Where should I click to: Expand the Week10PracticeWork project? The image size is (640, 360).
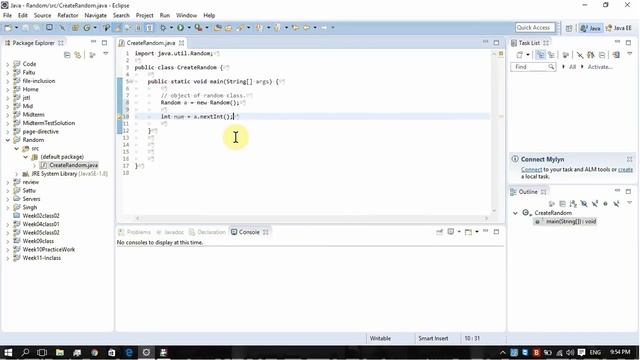(x=7, y=249)
